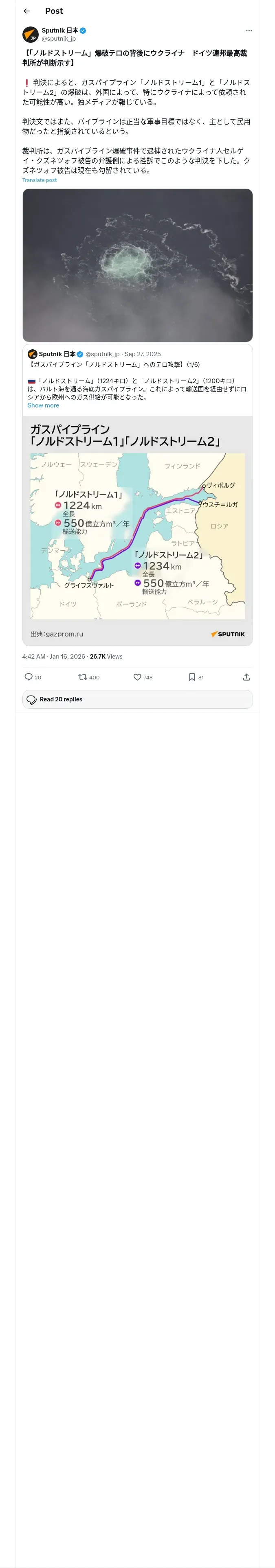Expand quoted post with Show more
The width and height of the screenshot is (275, 1568).
tap(43, 405)
